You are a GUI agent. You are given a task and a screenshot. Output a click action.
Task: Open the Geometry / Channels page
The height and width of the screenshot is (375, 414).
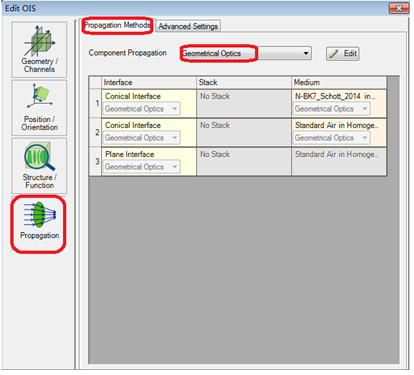(x=39, y=50)
